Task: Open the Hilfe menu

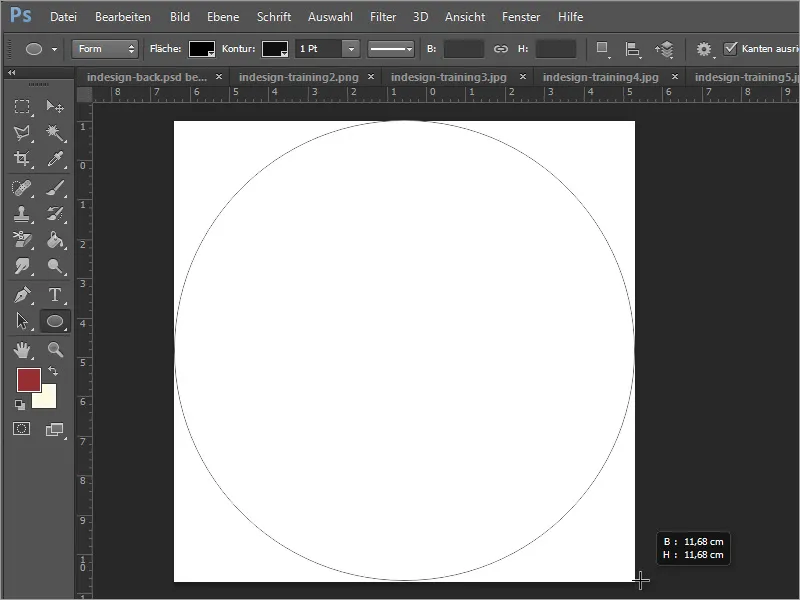Action: pyautogui.click(x=570, y=17)
